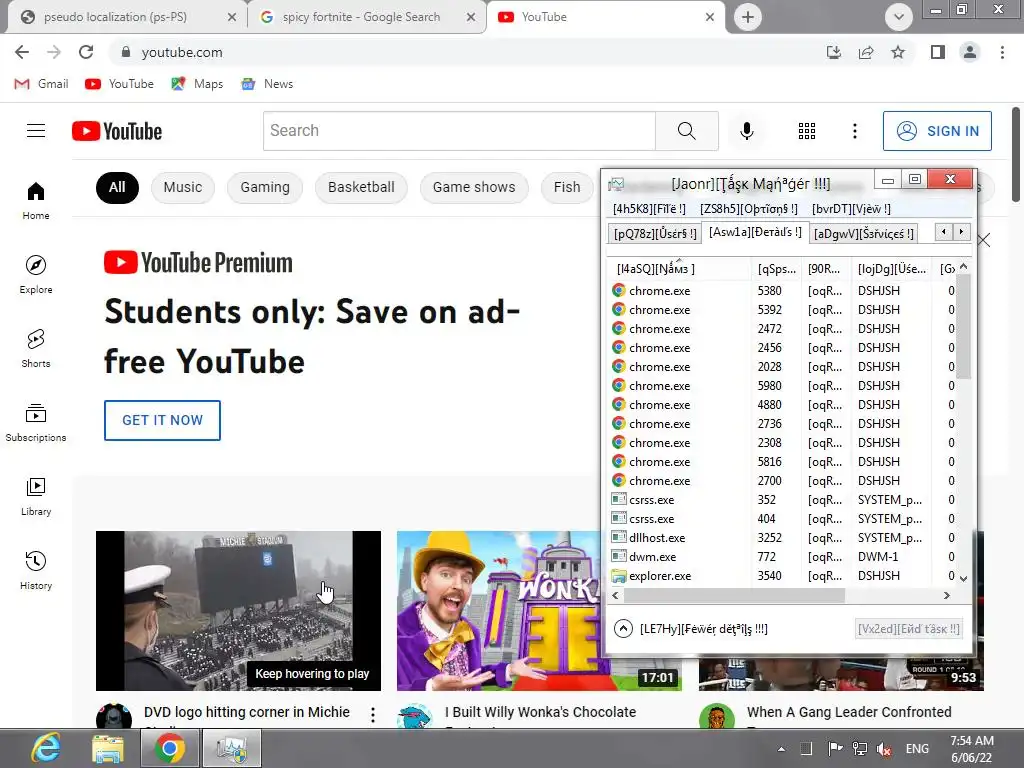
Task: Select the explorer.exe process row
Action: pos(783,576)
